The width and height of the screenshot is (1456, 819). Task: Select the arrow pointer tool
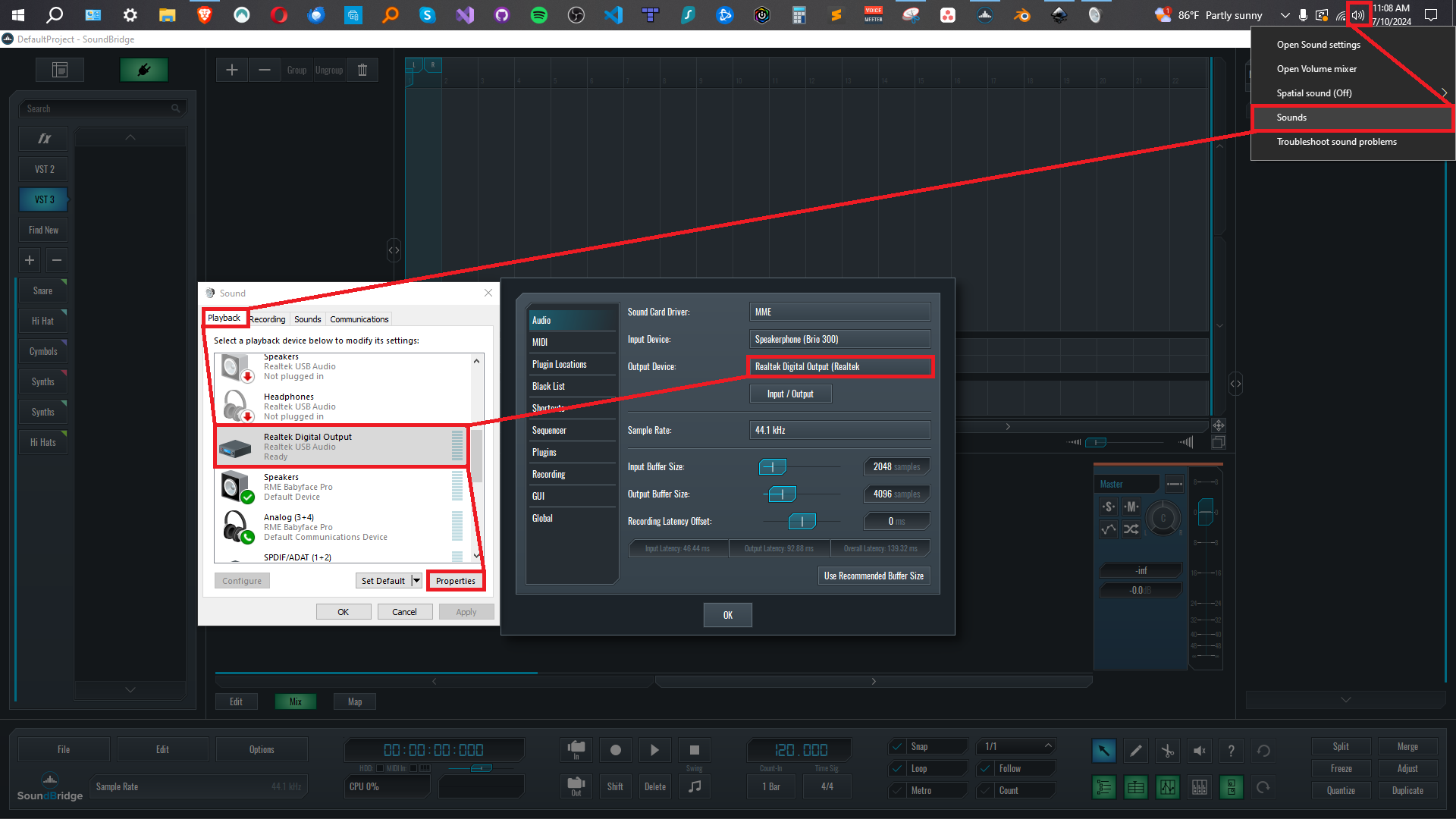pos(1104,751)
